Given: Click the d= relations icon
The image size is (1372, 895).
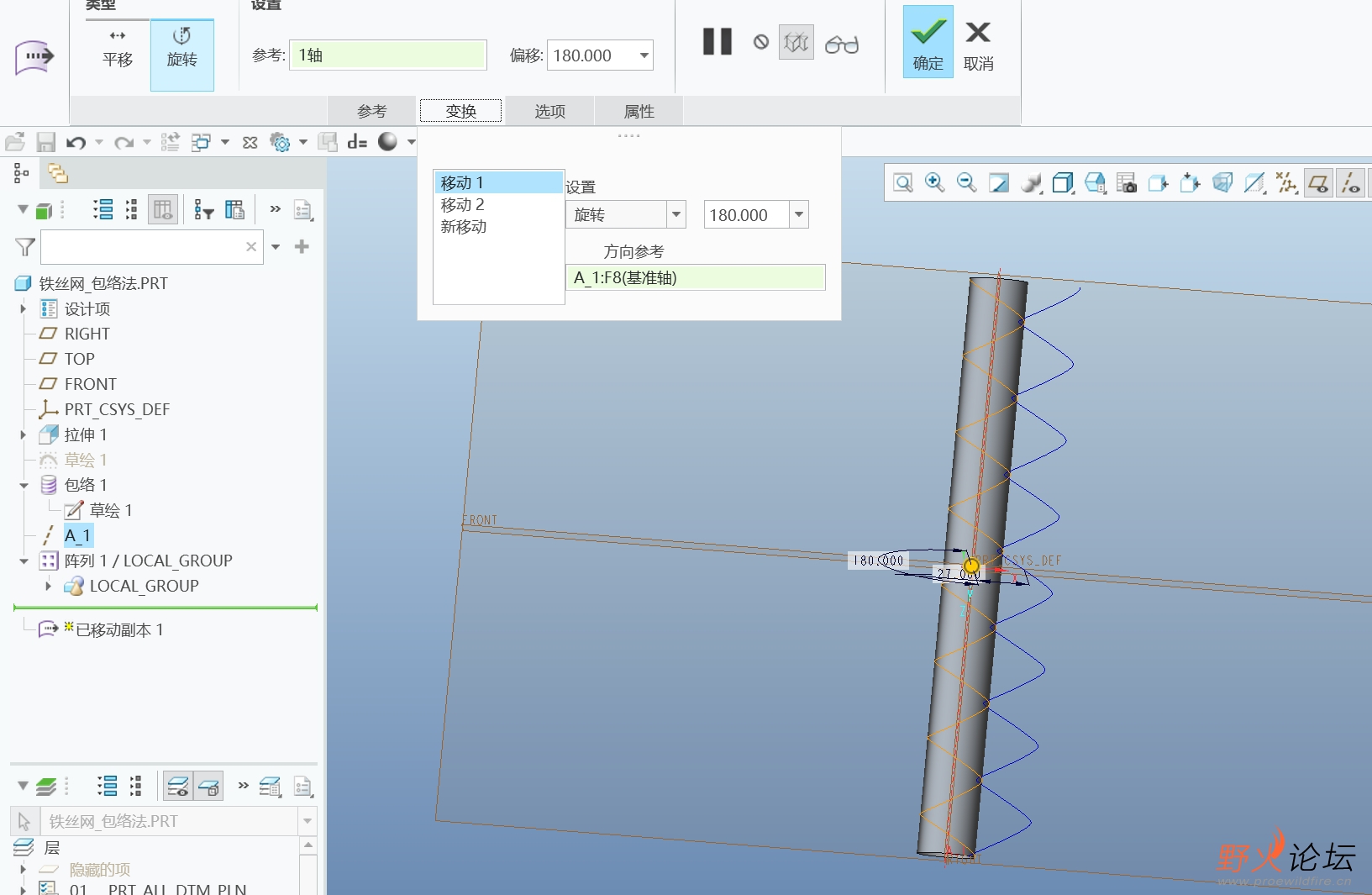Looking at the screenshot, I should point(357,142).
